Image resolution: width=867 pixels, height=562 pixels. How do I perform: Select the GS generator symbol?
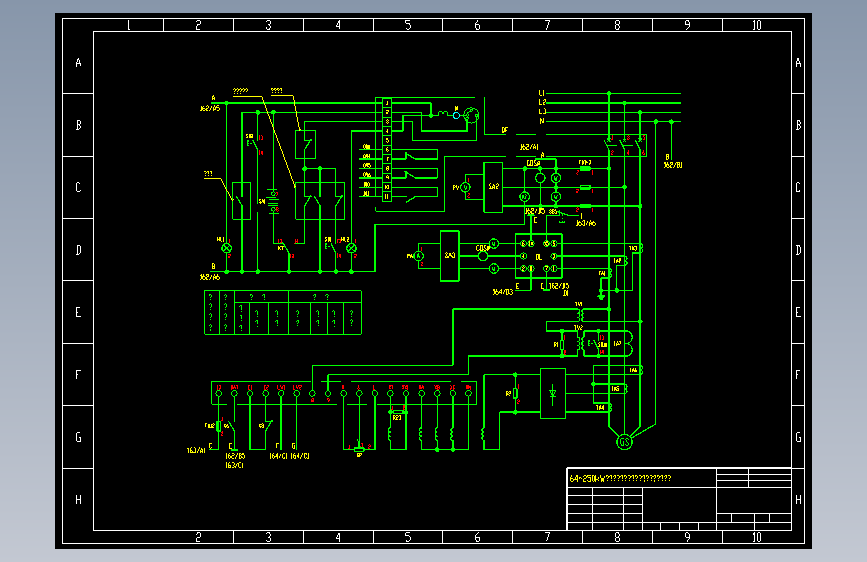point(624,442)
